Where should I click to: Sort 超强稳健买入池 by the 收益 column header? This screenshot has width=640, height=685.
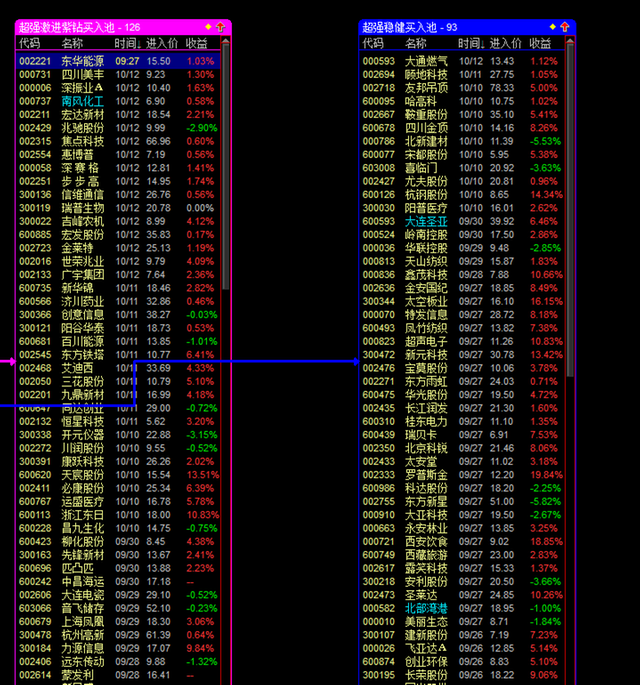540,43
